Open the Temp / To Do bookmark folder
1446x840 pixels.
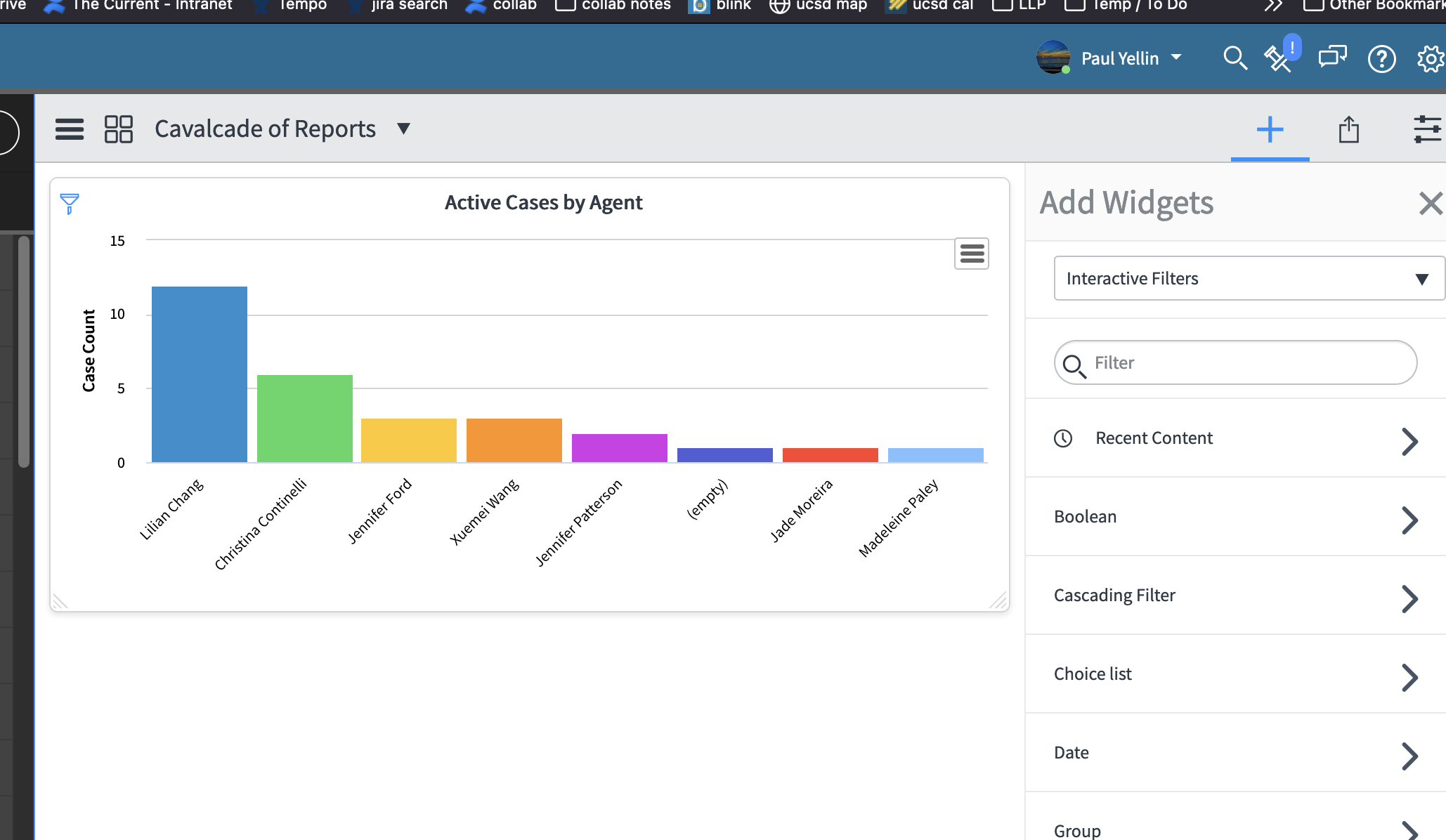pyautogui.click(x=1126, y=5)
